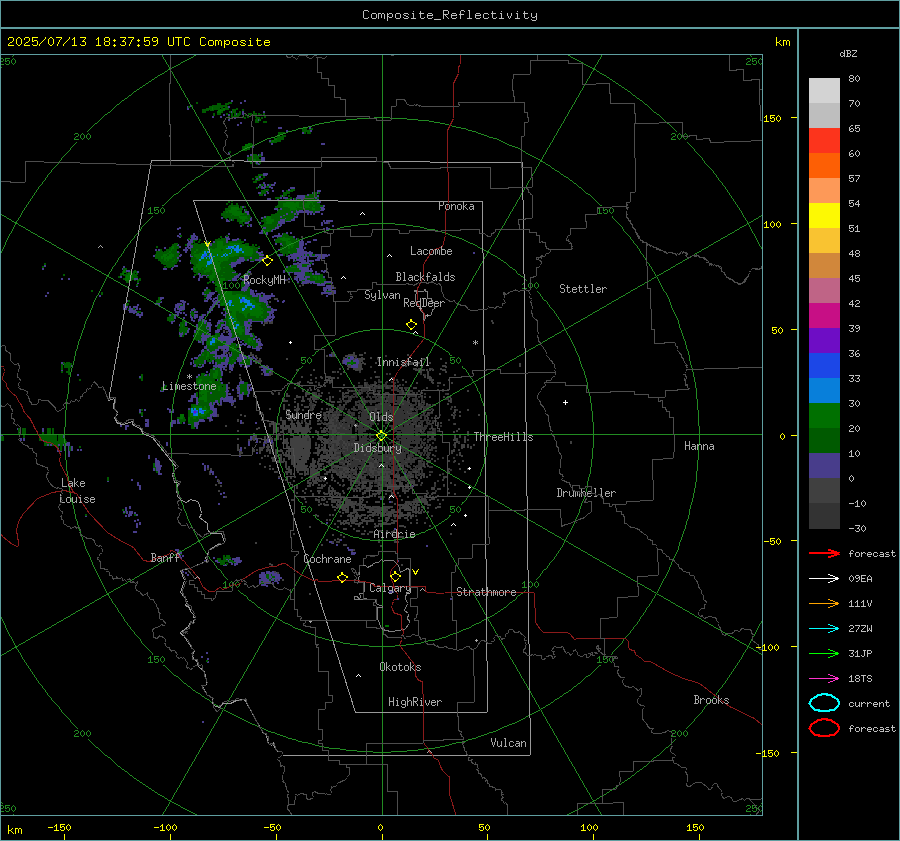This screenshot has height=841, width=900.
Task: Click the red forecast arrow in the legend
Action: point(824,553)
